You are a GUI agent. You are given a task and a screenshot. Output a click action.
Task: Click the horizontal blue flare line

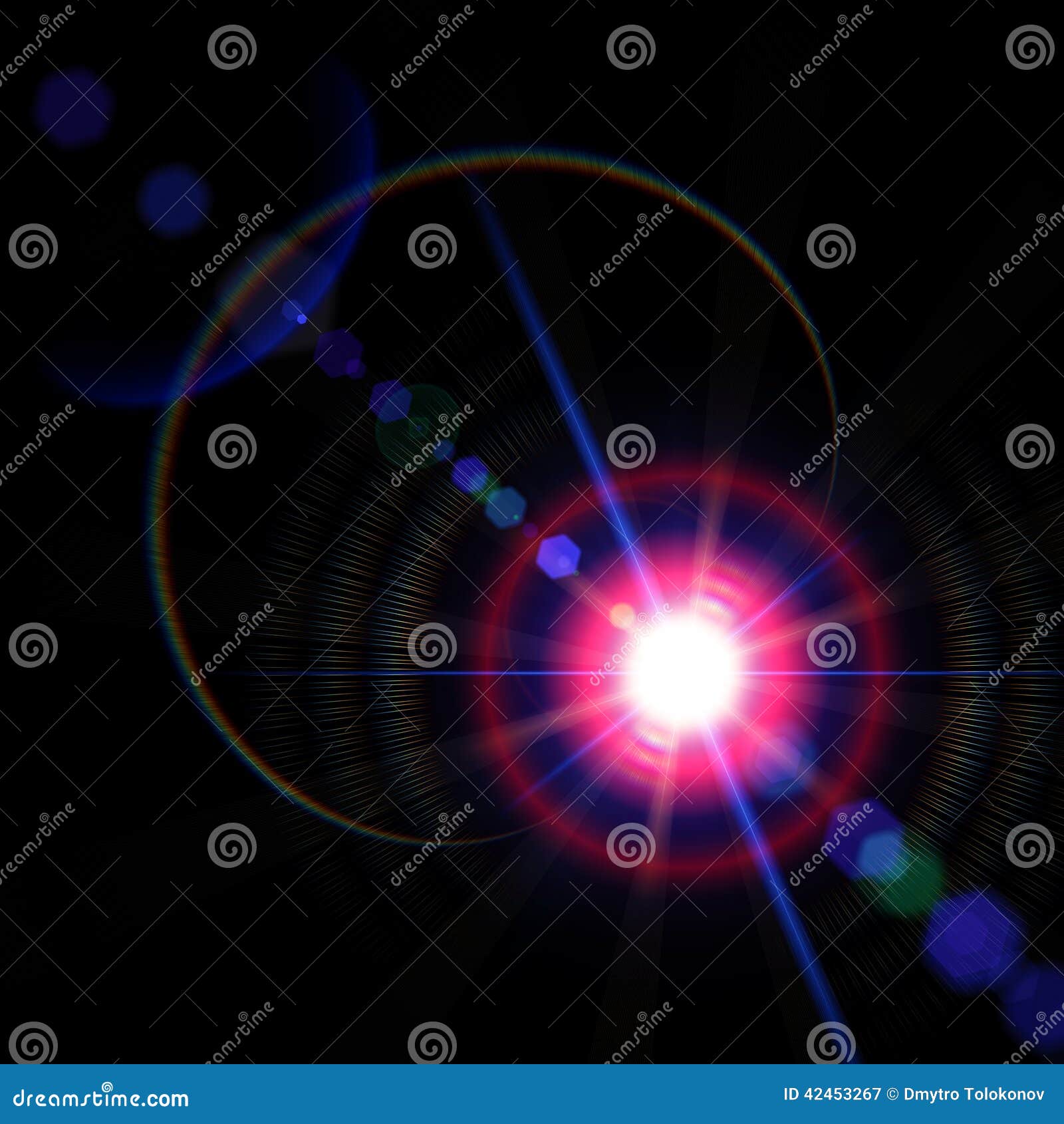click(x=332, y=674)
